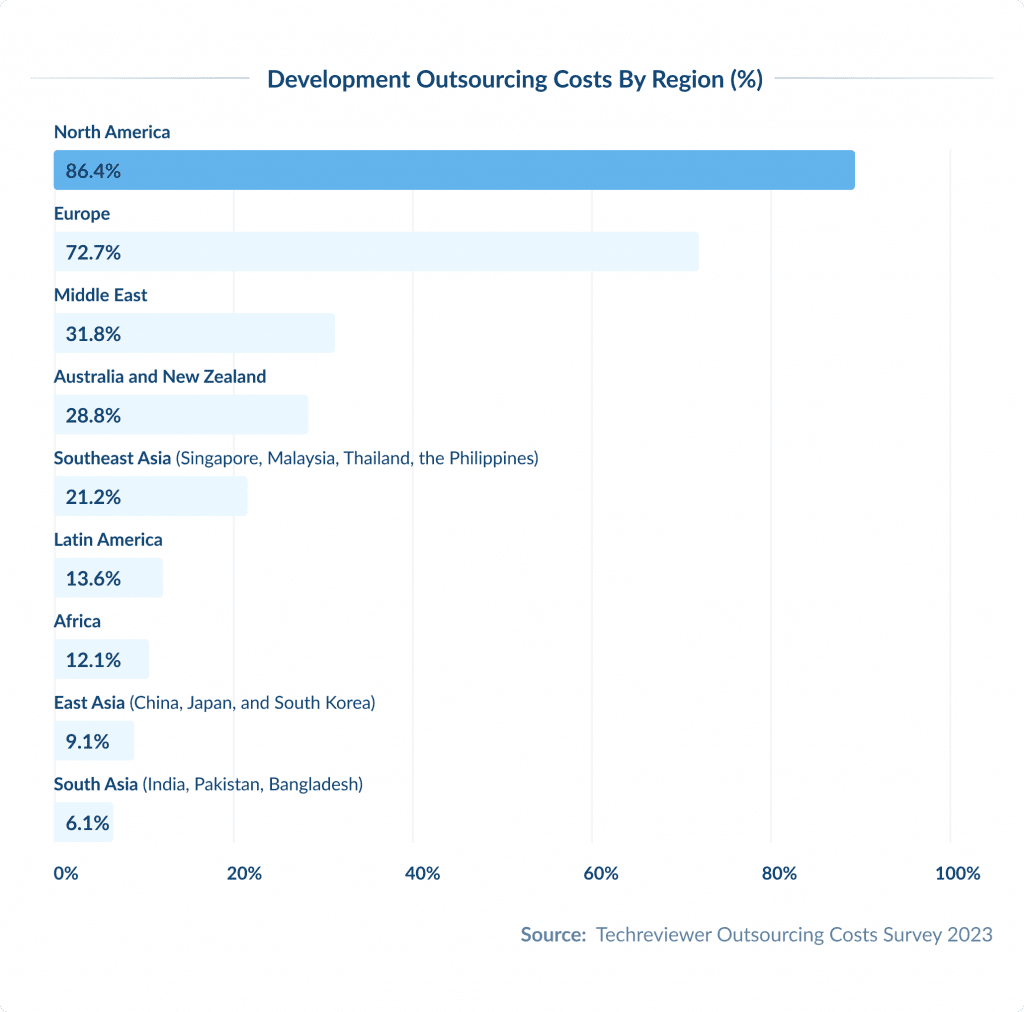1024x1012 pixels.
Task: Select the Australia and New Zealand bar
Action: pos(180,414)
